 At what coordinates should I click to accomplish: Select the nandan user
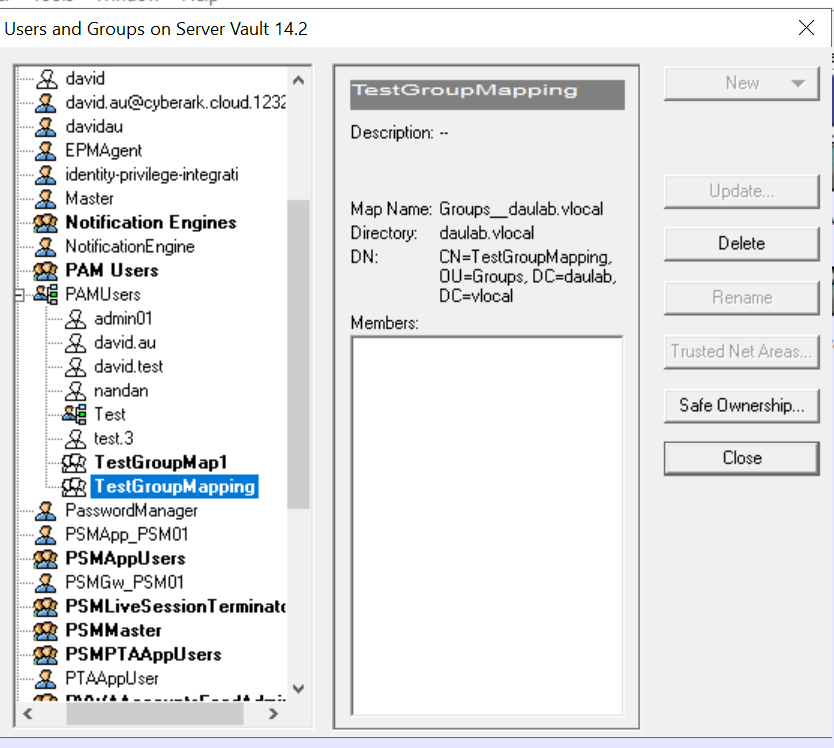click(x=121, y=390)
